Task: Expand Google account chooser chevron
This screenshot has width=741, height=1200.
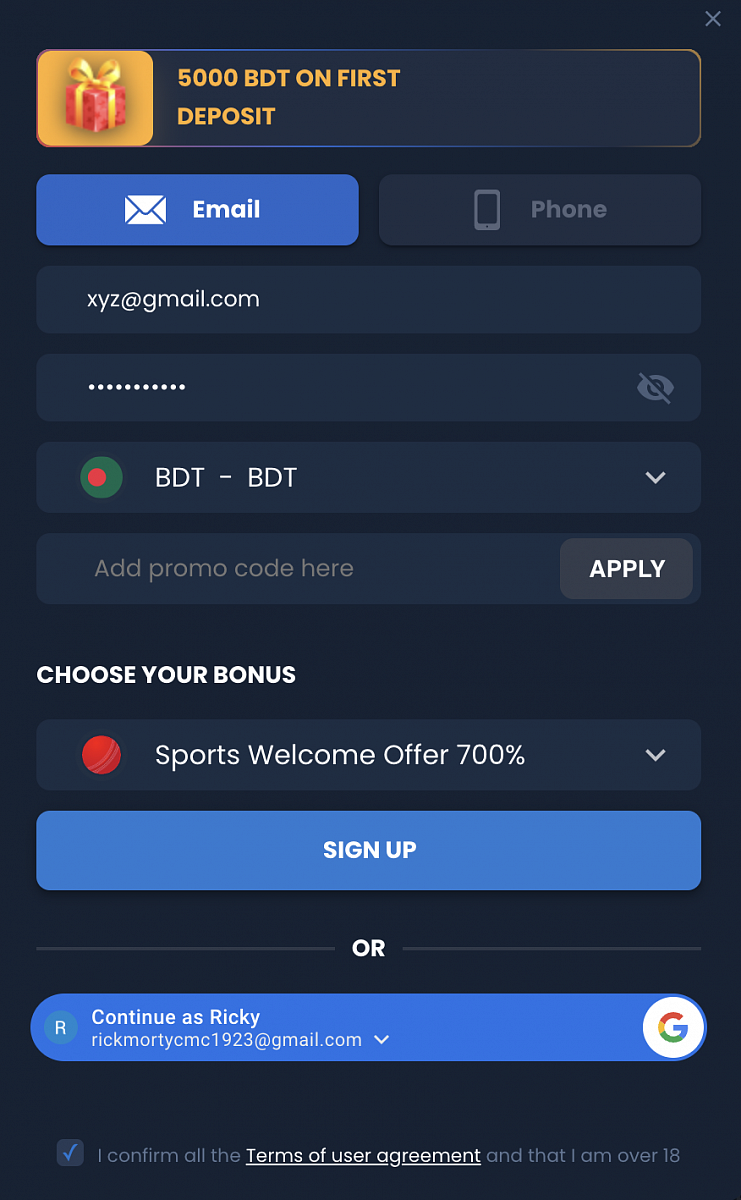Action: [x=381, y=1040]
